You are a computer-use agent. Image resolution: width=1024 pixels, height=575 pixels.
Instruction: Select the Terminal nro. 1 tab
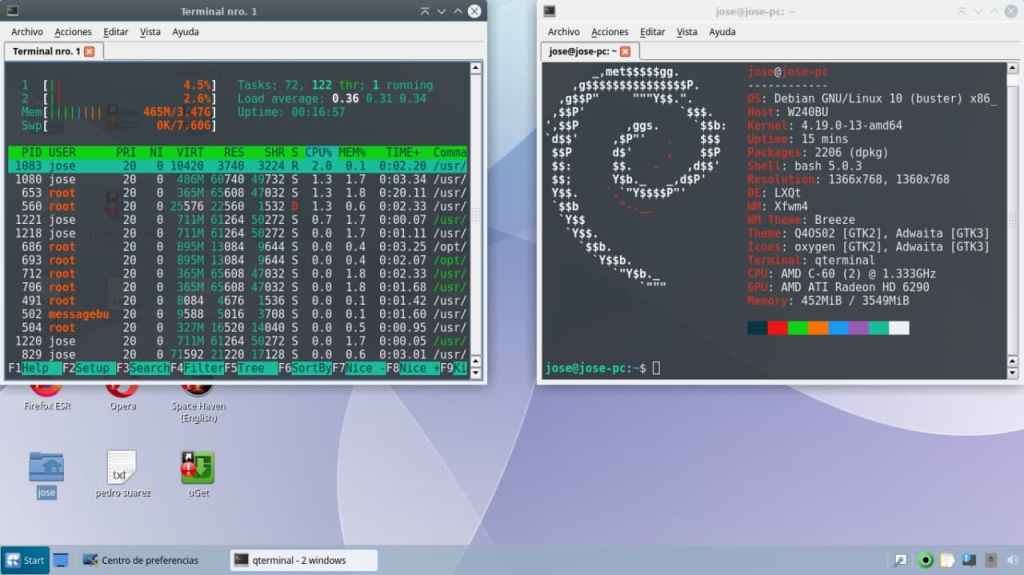(44, 51)
